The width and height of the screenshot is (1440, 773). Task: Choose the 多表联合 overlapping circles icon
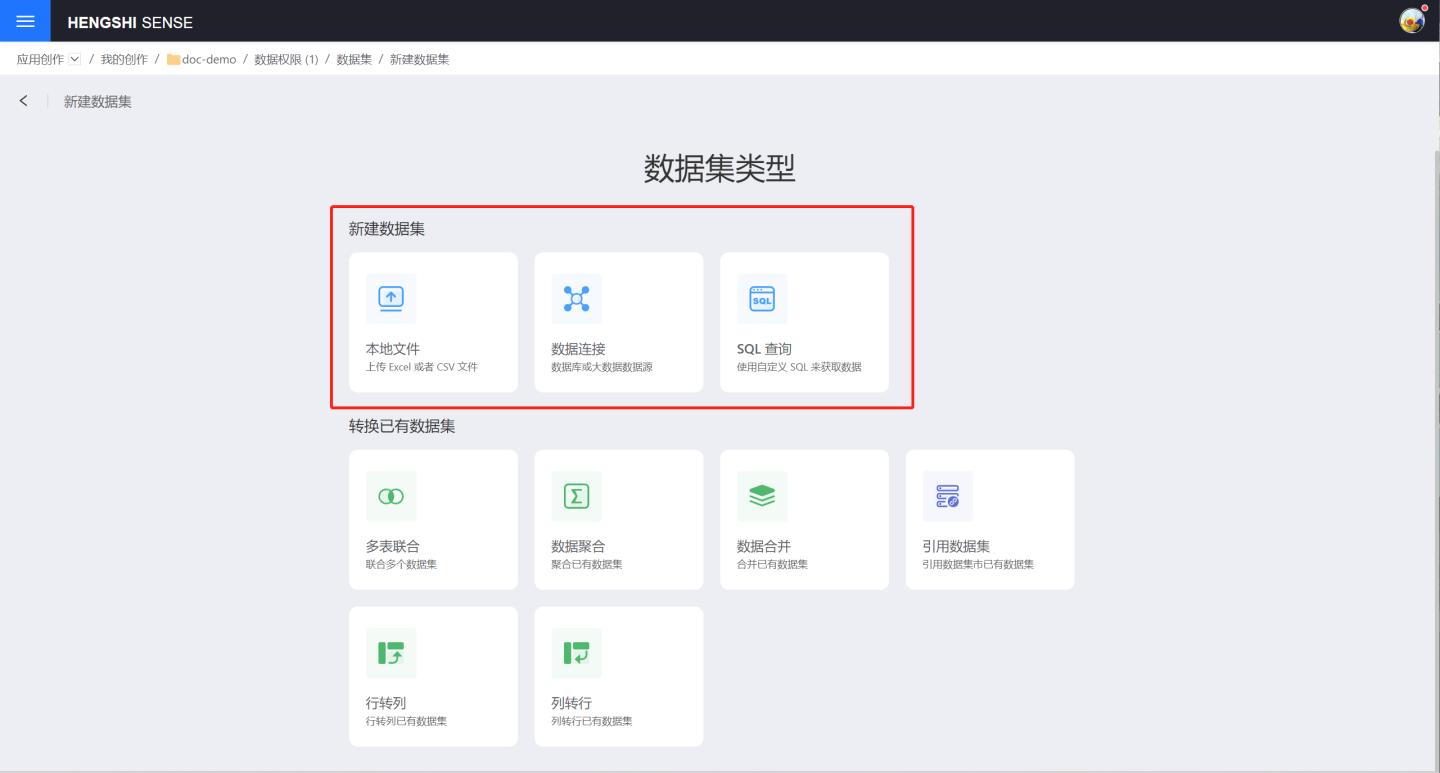(x=391, y=496)
